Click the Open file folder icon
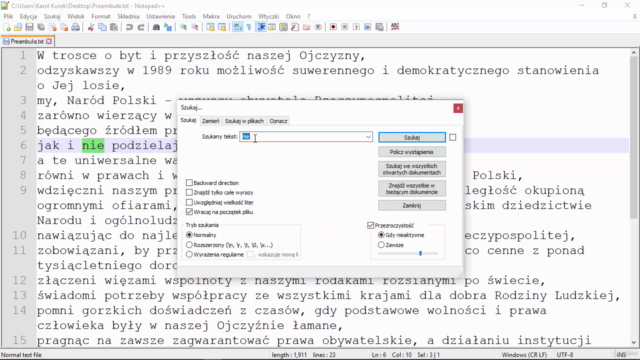640x360 pixels. click(x=18, y=27)
